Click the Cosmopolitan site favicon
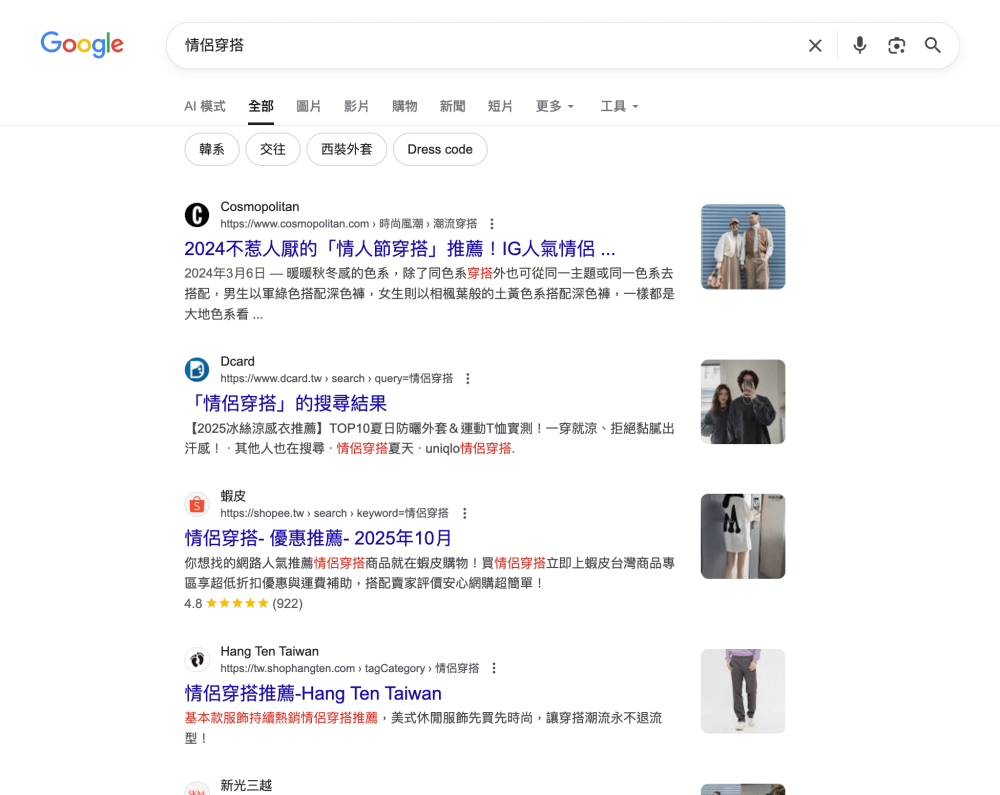Image resolution: width=1000 pixels, height=795 pixels. click(x=197, y=214)
